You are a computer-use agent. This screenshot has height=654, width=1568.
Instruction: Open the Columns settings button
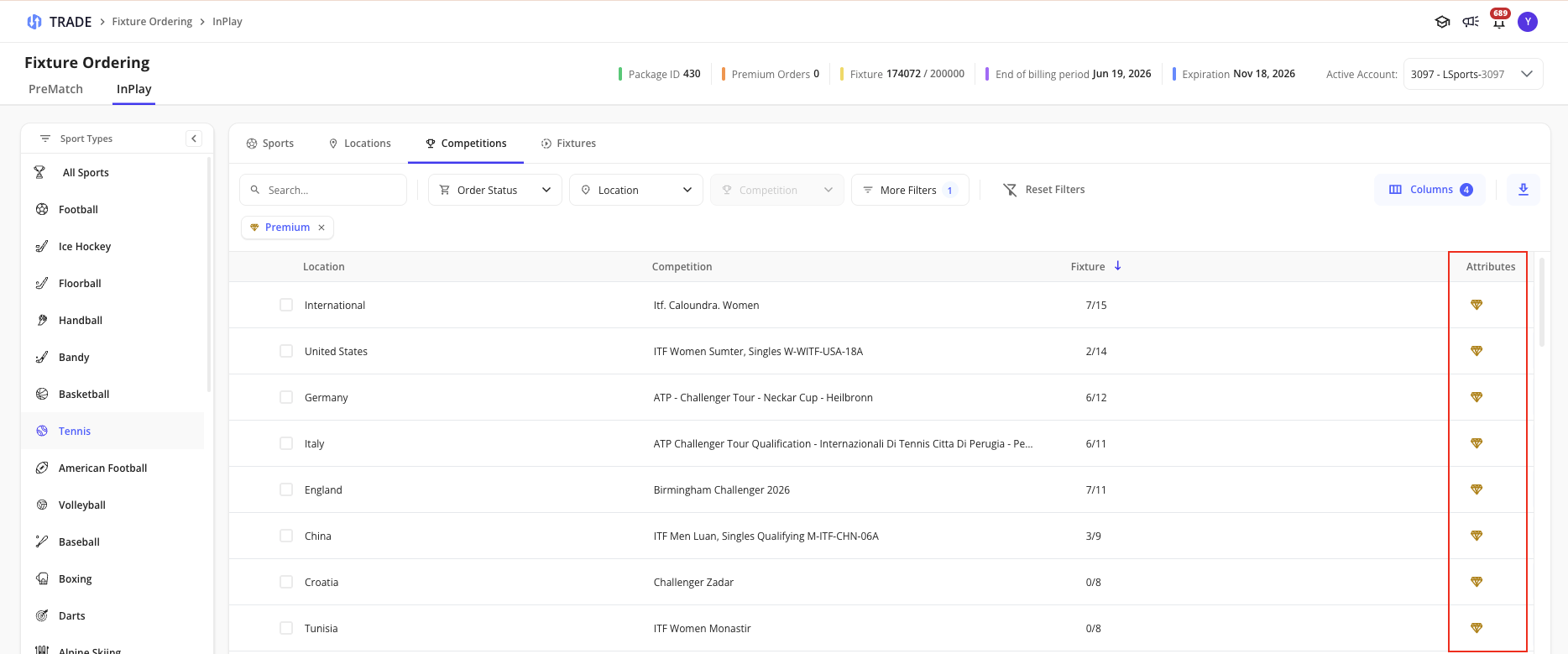pyautogui.click(x=1430, y=190)
